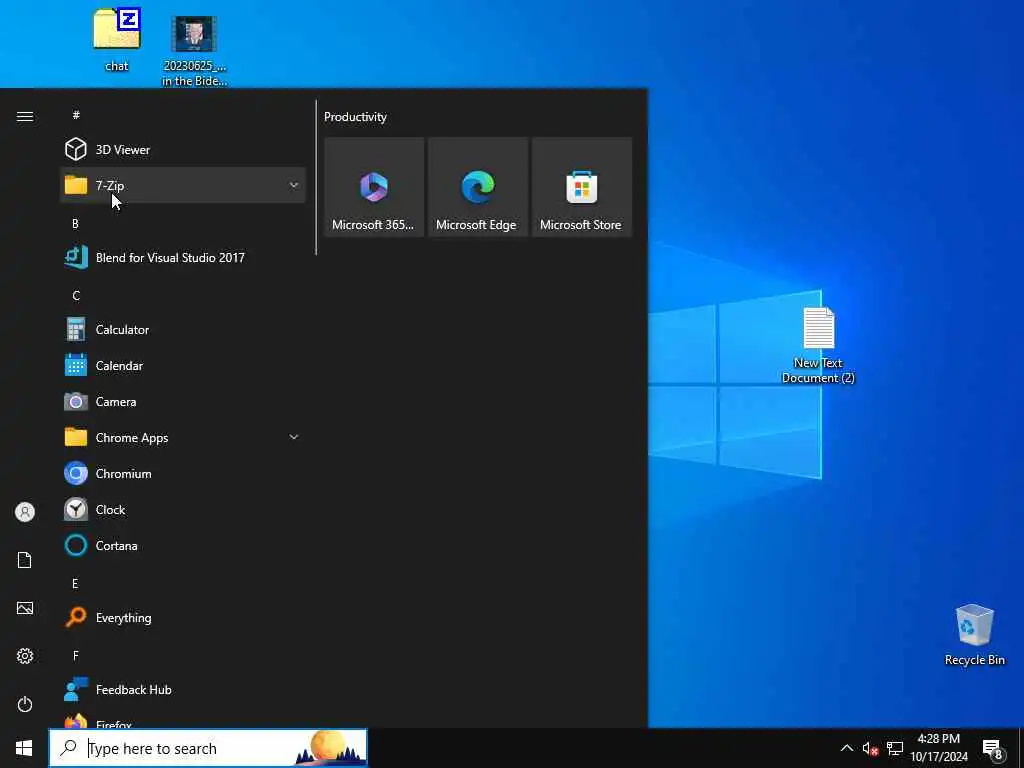
Task: Show hidden system tray icons
Action: click(x=846, y=748)
